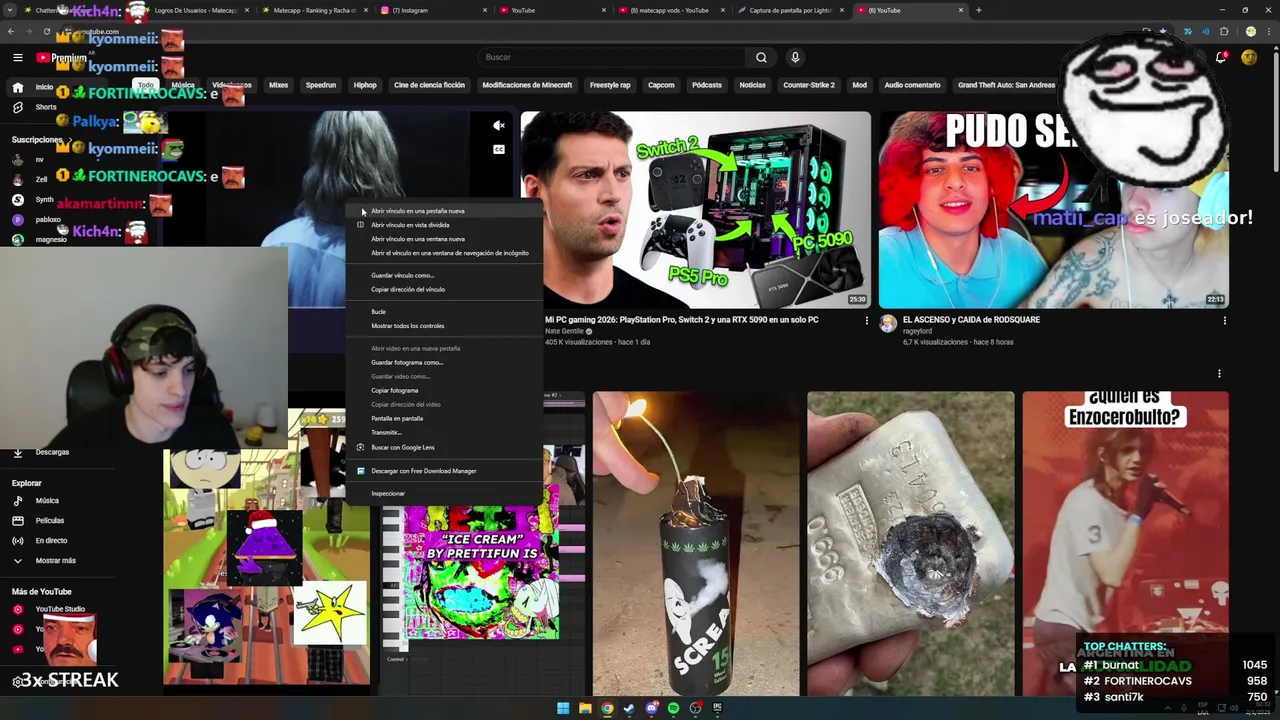Toggle subtitles on the preview video
Image resolution: width=1280 pixels, height=720 pixels.
[x=499, y=149]
